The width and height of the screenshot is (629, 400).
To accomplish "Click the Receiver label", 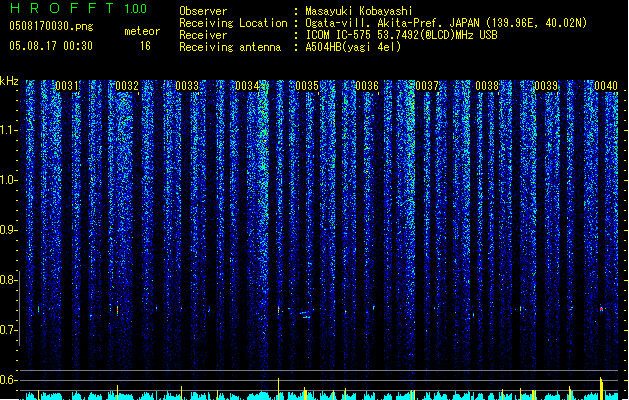I will coord(203,35).
